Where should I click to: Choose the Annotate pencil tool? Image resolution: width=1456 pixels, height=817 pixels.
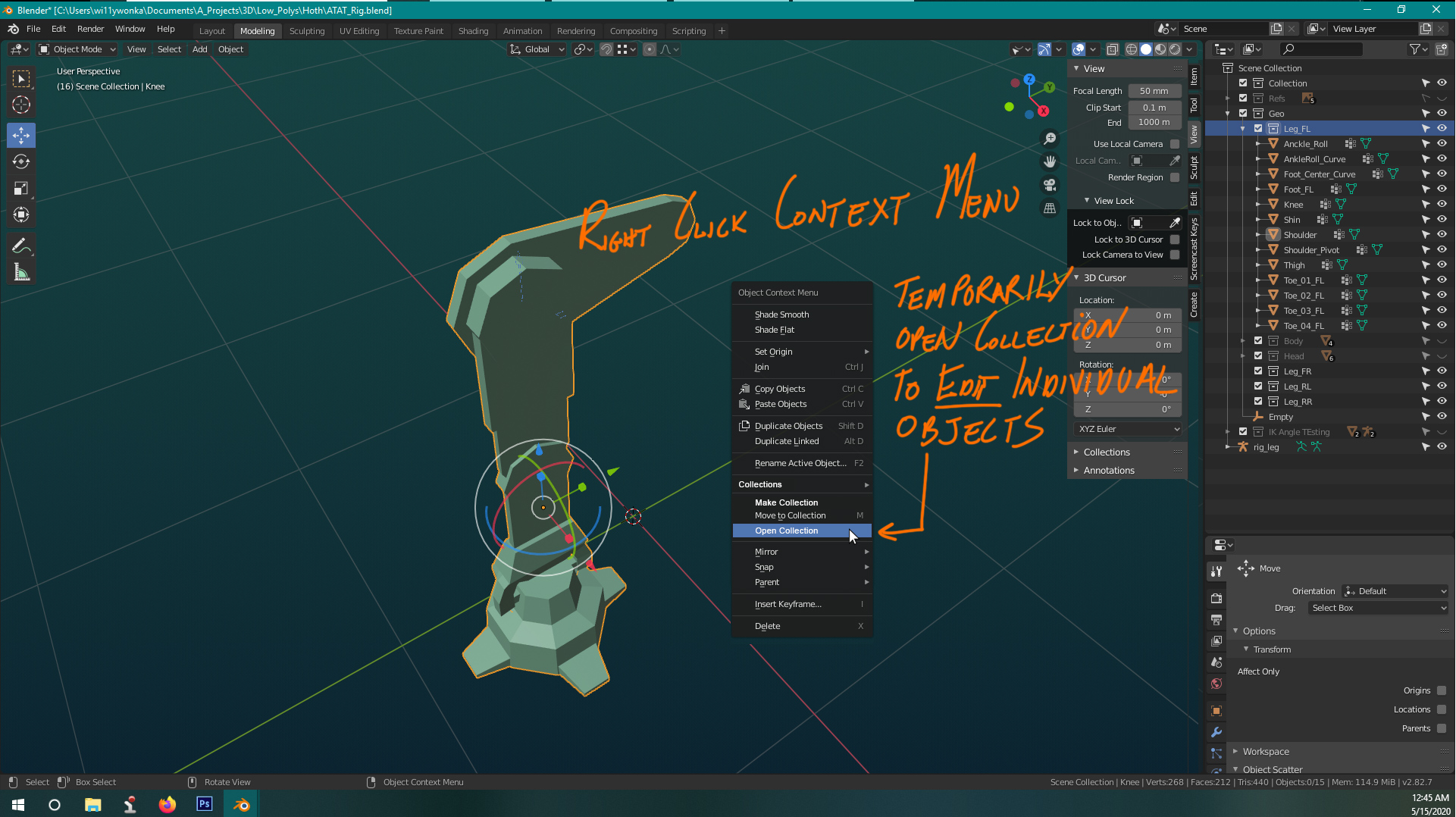pyautogui.click(x=21, y=246)
